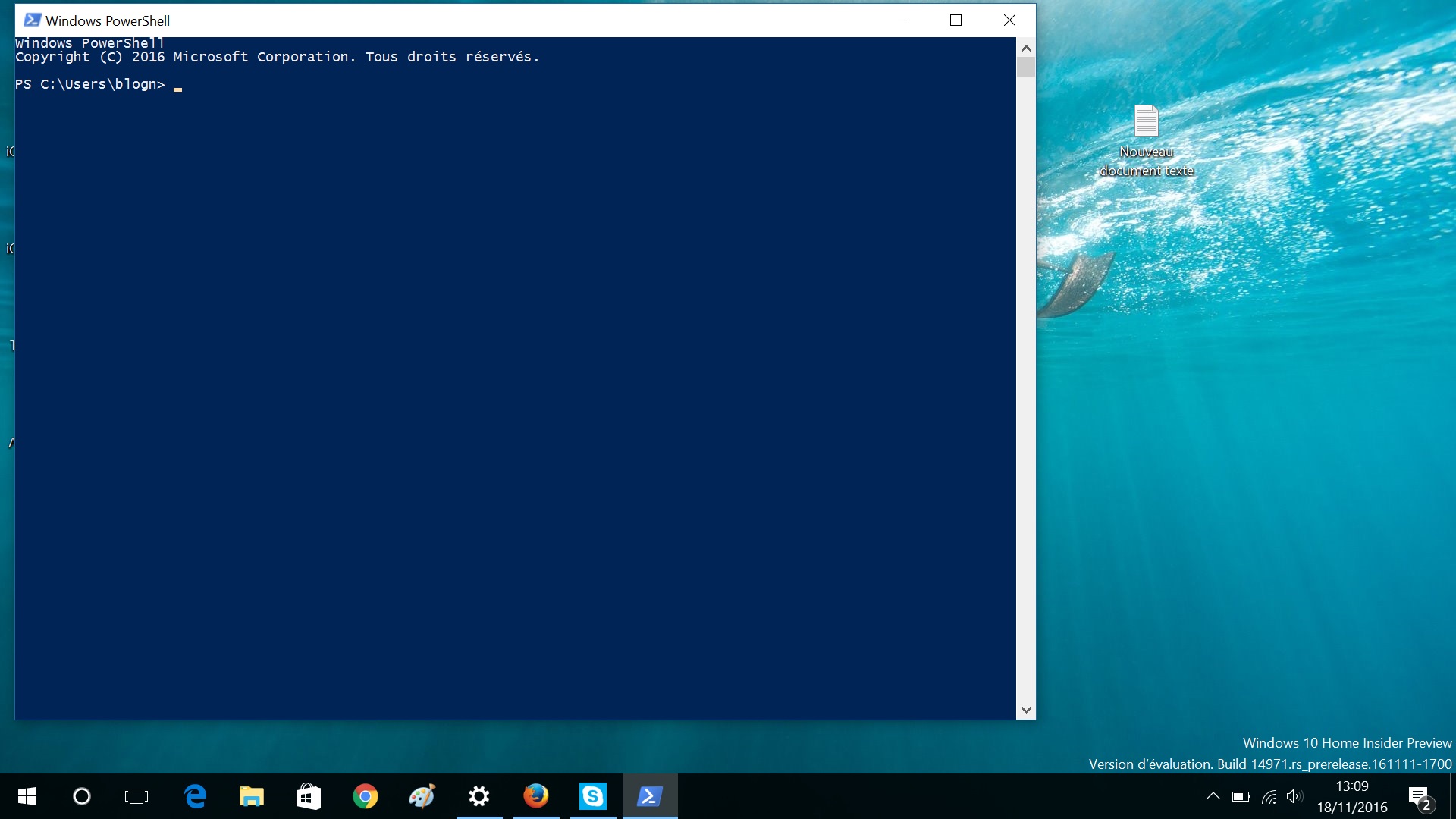Open Task View

tap(136, 796)
